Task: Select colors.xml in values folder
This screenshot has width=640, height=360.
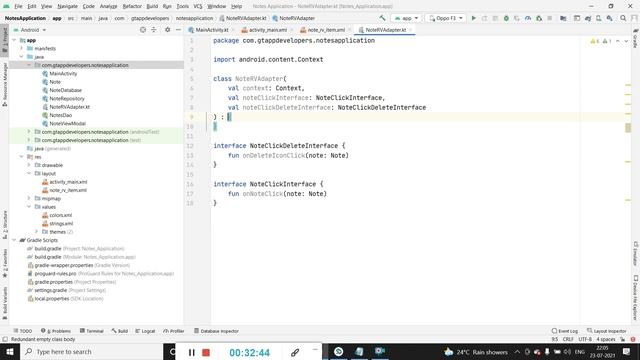Action: tap(60, 215)
